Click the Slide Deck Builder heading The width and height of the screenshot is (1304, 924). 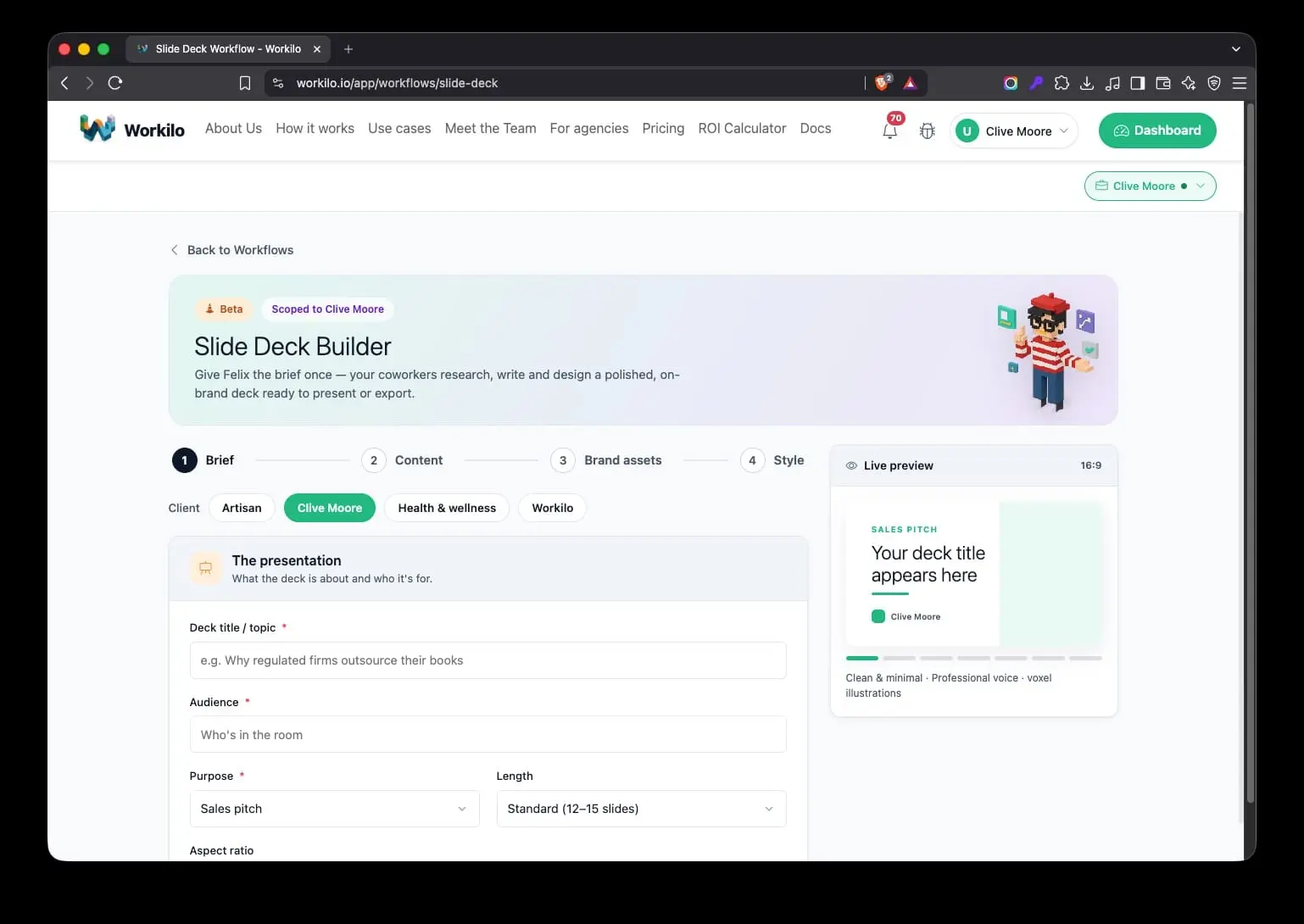(293, 346)
